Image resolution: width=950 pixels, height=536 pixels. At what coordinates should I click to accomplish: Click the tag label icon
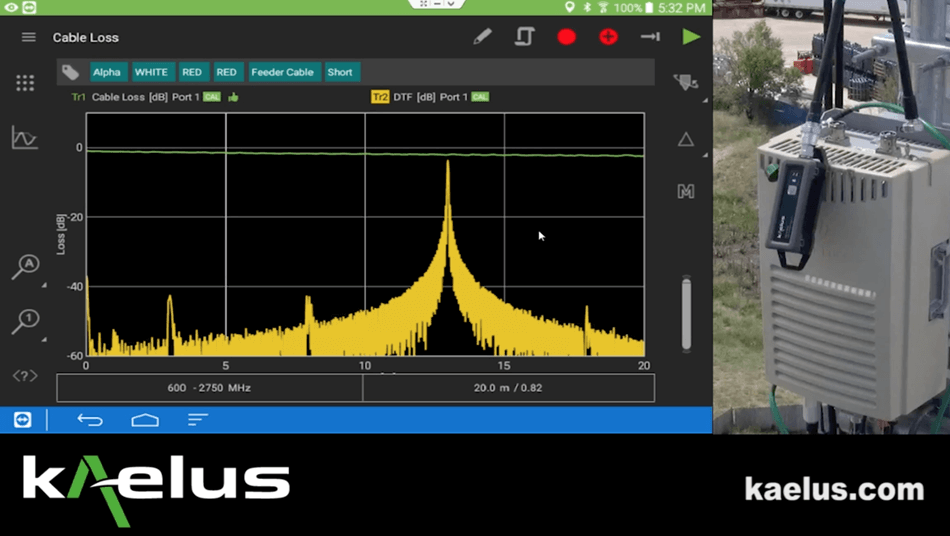click(70, 72)
